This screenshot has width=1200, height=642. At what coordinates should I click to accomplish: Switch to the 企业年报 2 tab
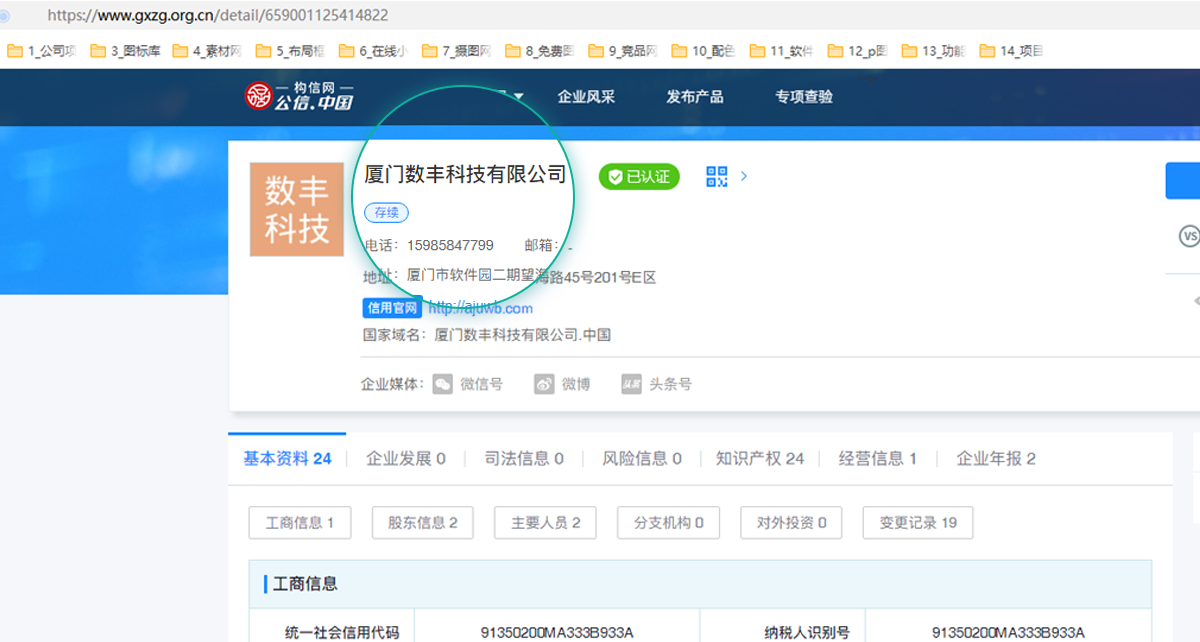coord(996,459)
